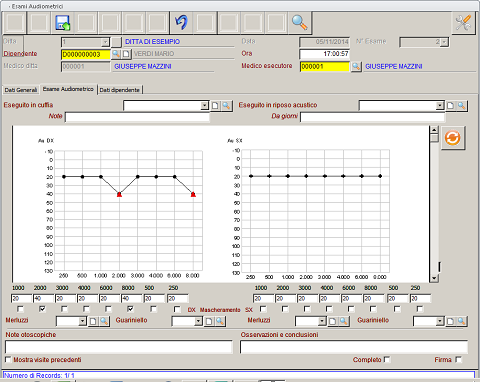Screen dimensions: 480x382
Task: Click the DITTA DI ESEMPIO company name
Action: (x=152, y=42)
